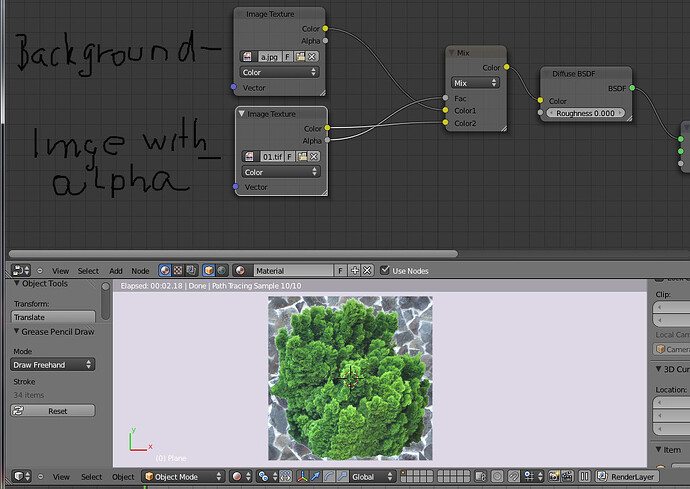The height and width of the screenshot is (489, 690).
Task: Open node editor type selector icon
Action: pos(21,270)
